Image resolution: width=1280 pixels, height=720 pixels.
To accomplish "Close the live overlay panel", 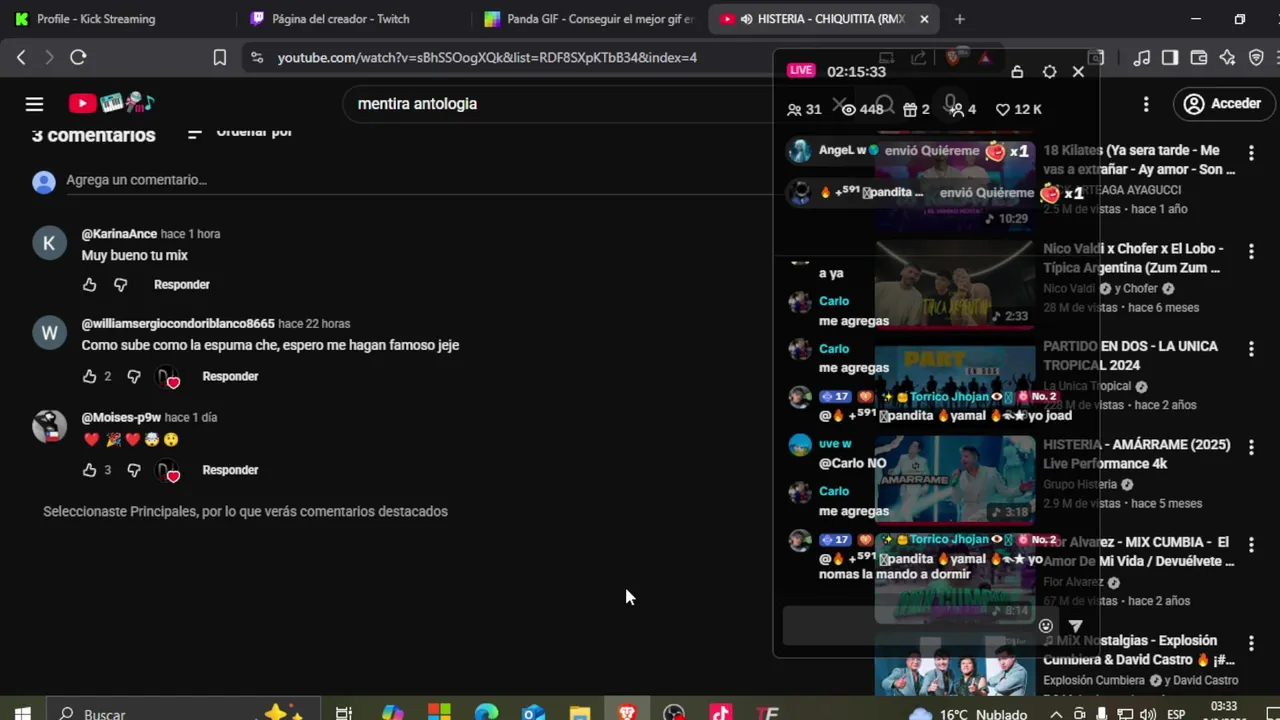I will 1078,72.
